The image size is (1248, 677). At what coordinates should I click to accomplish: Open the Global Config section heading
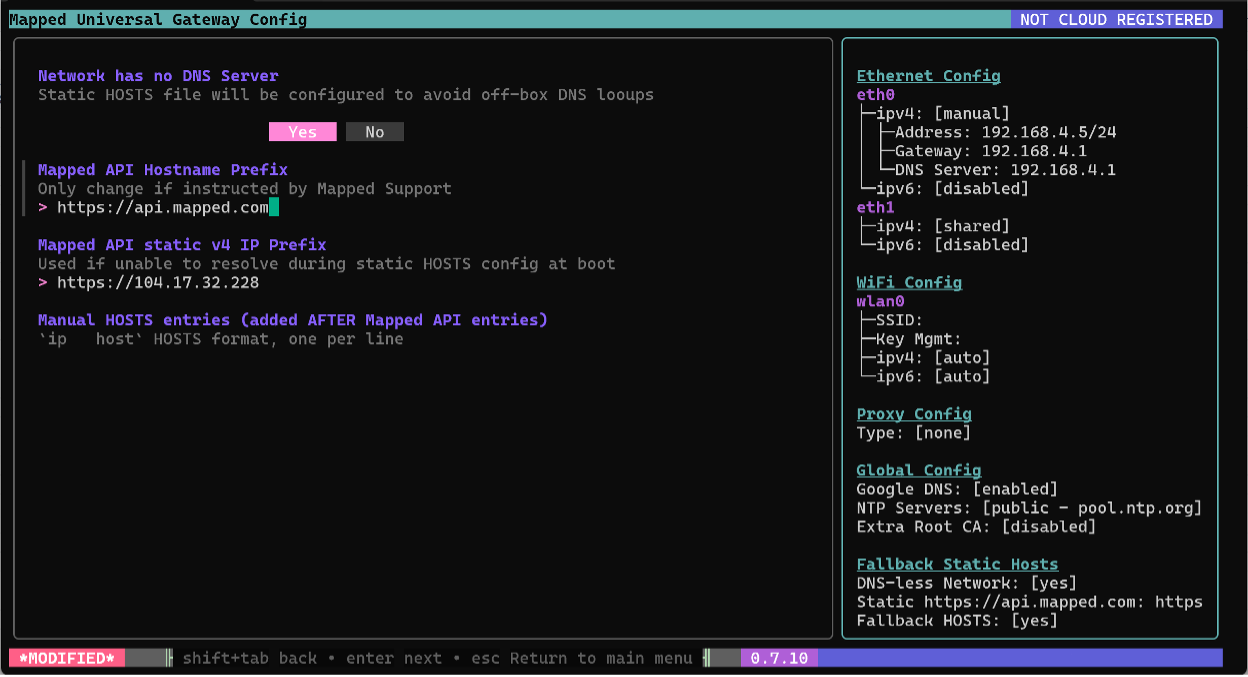coord(919,470)
